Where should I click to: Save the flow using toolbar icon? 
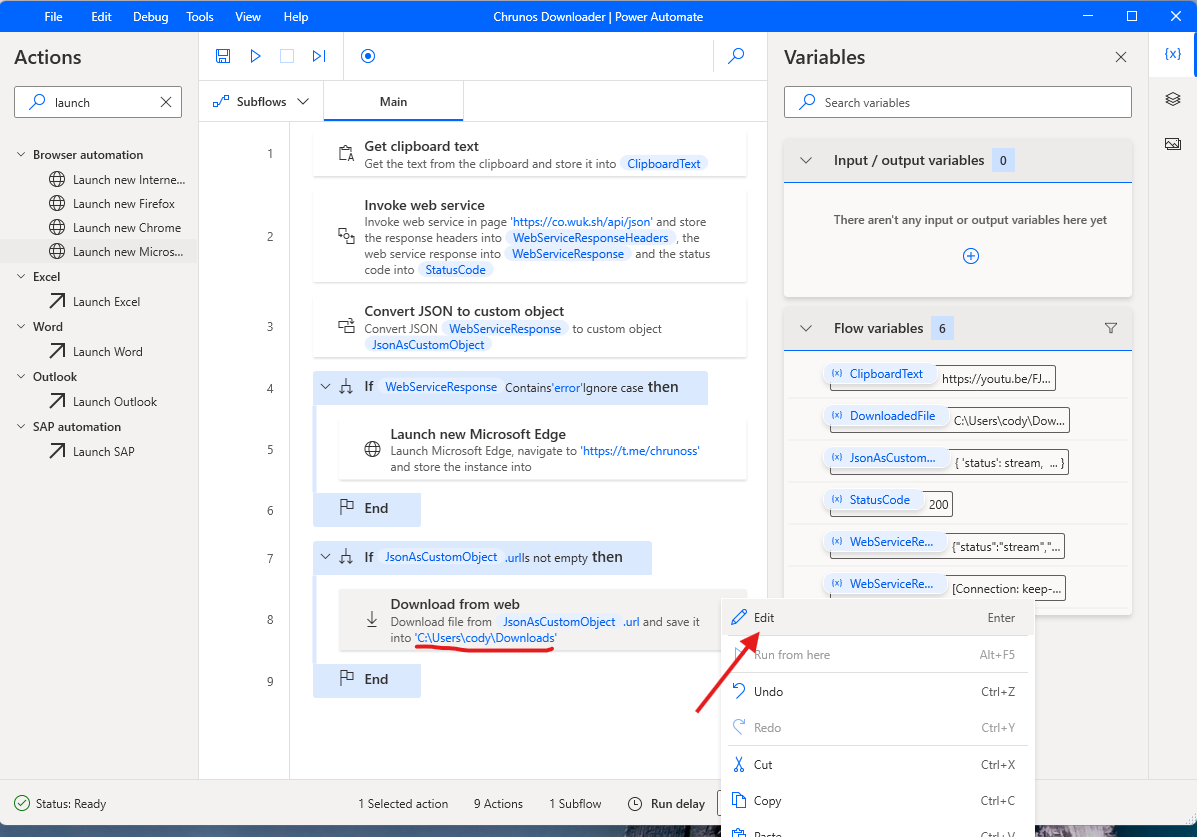click(223, 56)
